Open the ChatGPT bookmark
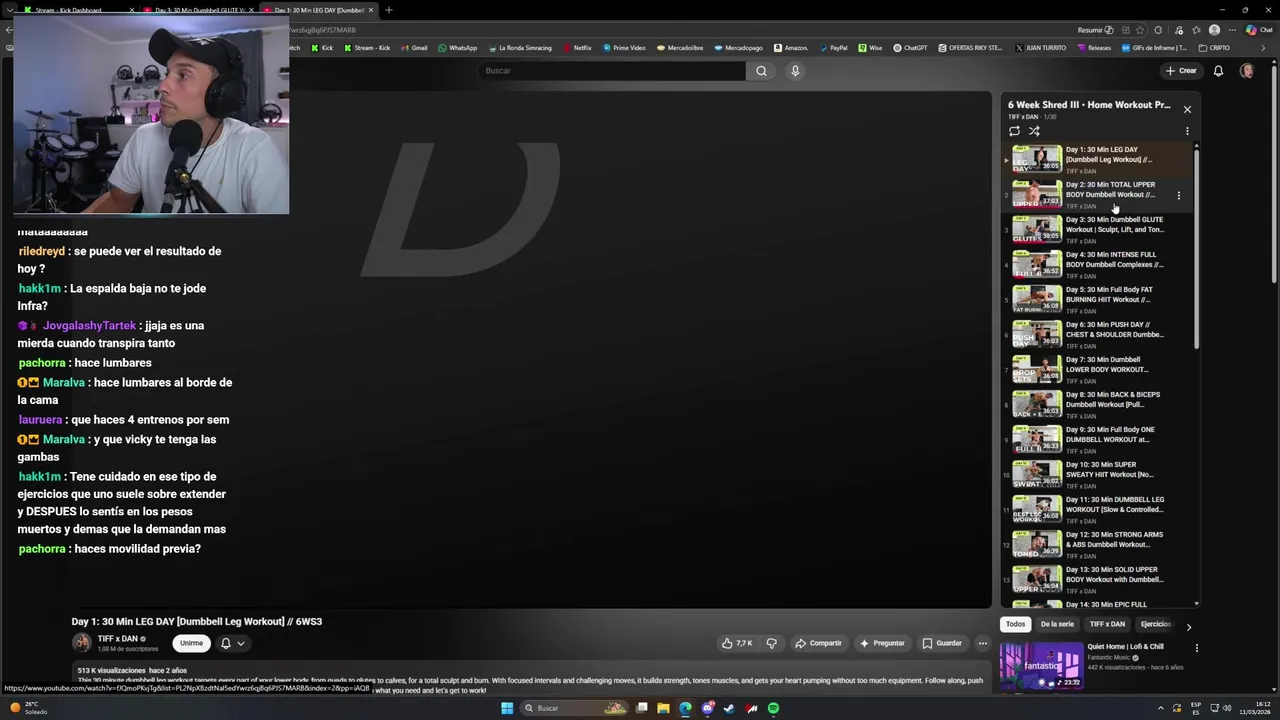The width and height of the screenshot is (1280, 720). [910, 48]
